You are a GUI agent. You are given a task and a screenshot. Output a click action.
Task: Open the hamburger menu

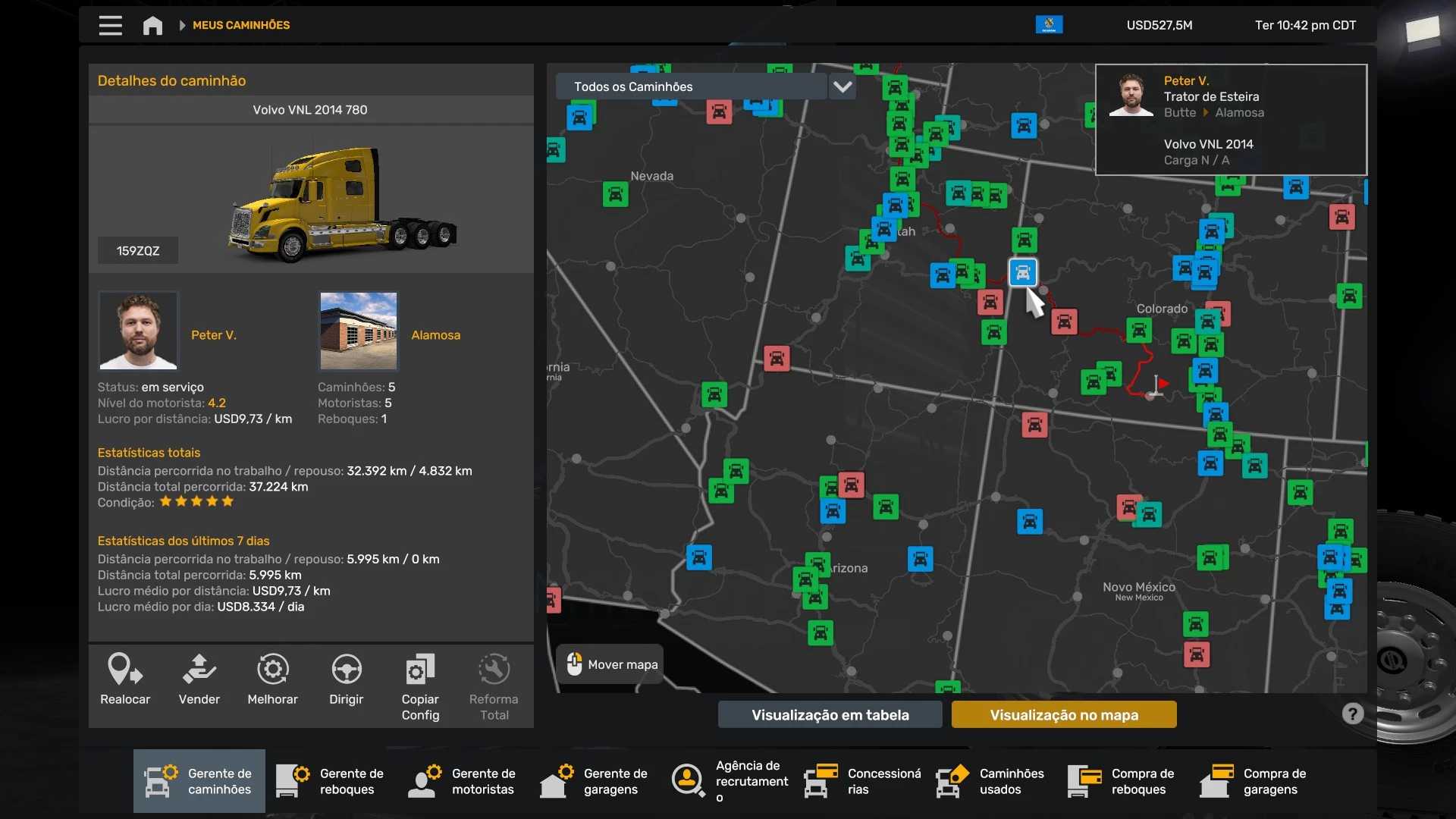(x=110, y=25)
